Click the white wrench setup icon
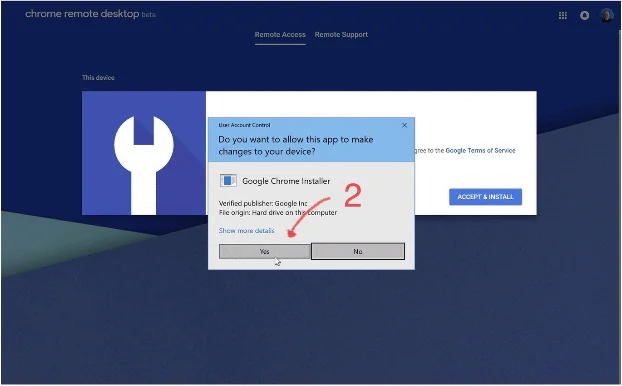Viewport: 622px width, 386px height. pyautogui.click(x=144, y=165)
